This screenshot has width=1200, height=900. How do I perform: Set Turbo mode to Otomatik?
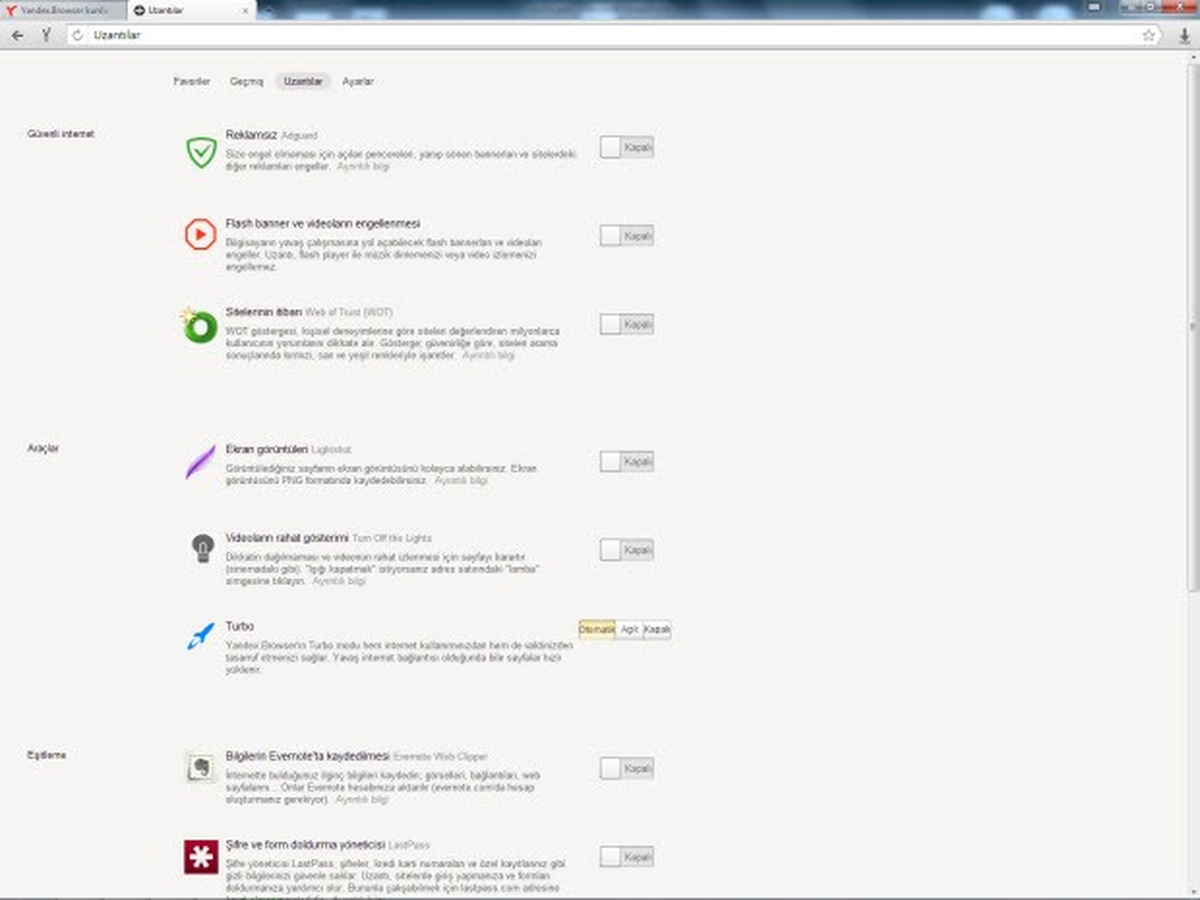[x=597, y=630]
